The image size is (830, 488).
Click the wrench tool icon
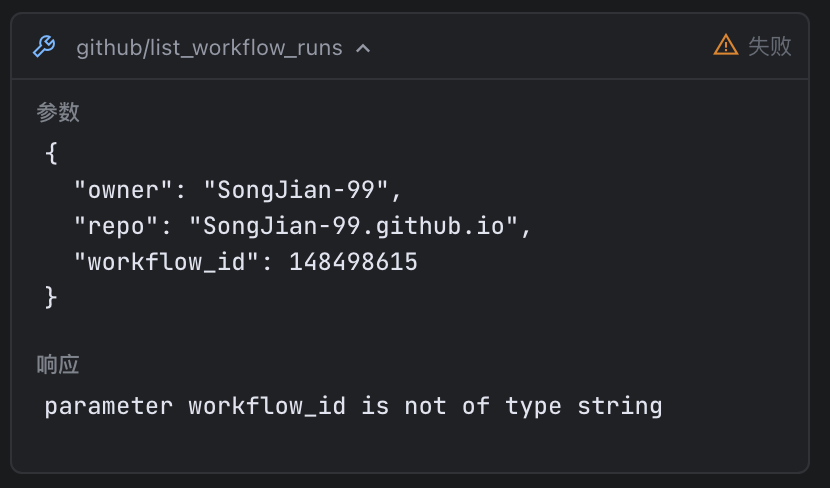click(x=43, y=47)
